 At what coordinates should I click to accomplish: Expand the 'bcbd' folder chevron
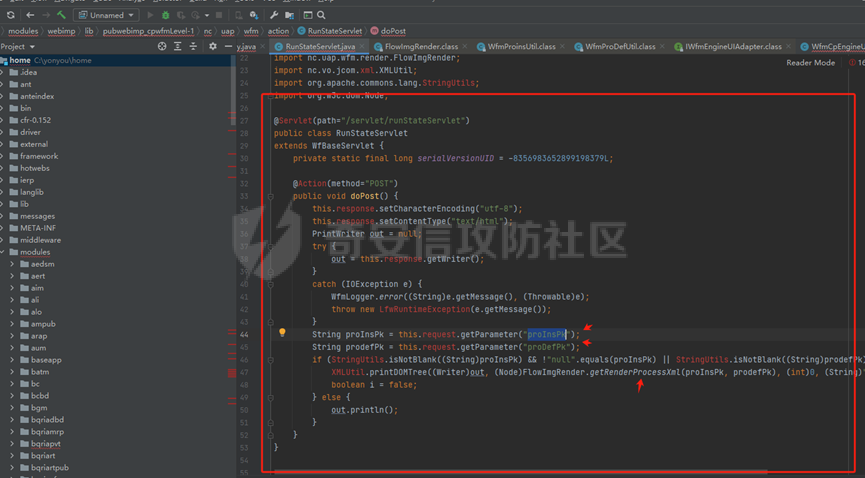(12, 396)
